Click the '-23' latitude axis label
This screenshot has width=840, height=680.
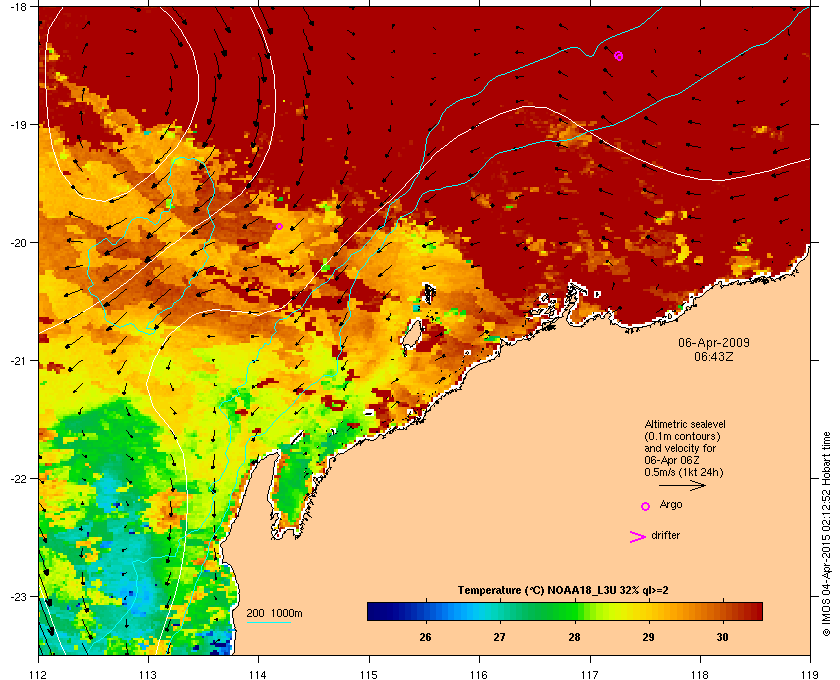click(21, 596)
